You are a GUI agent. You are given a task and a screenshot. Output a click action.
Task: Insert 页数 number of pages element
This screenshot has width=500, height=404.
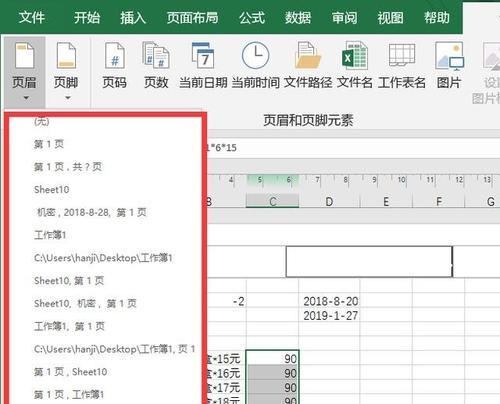click(156, 66)
